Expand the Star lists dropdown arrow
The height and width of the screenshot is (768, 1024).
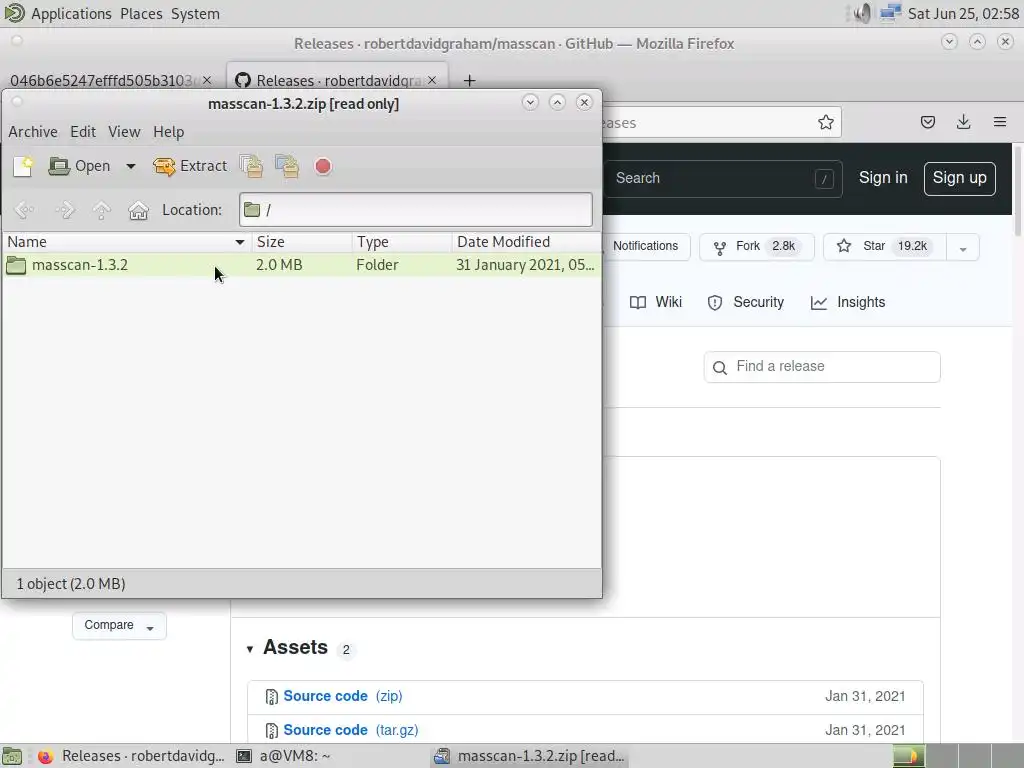point(963,248)
